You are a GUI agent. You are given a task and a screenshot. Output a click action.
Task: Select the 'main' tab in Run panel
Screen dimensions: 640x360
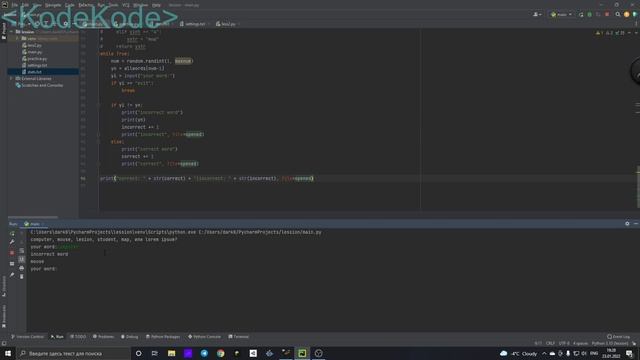(34, 224)
